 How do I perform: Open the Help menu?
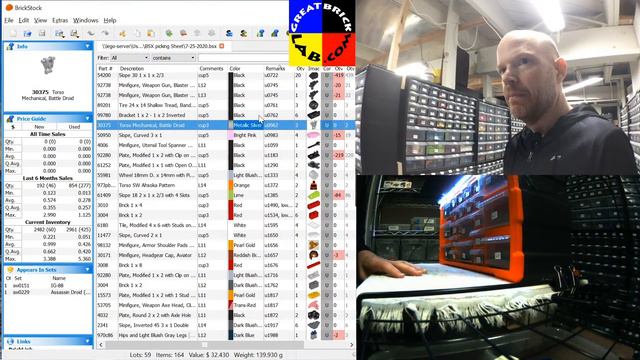tap(110, 20)
